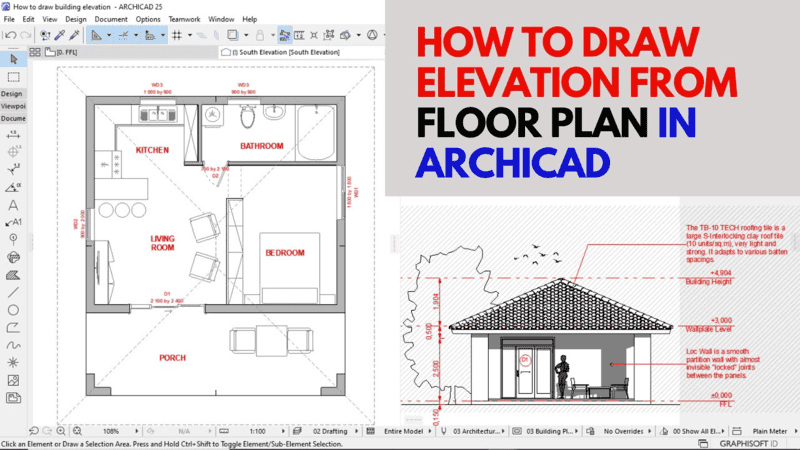Select the Dimension tool in toolbox
Viewport: 800px width, 450px height.
(13, 135)
